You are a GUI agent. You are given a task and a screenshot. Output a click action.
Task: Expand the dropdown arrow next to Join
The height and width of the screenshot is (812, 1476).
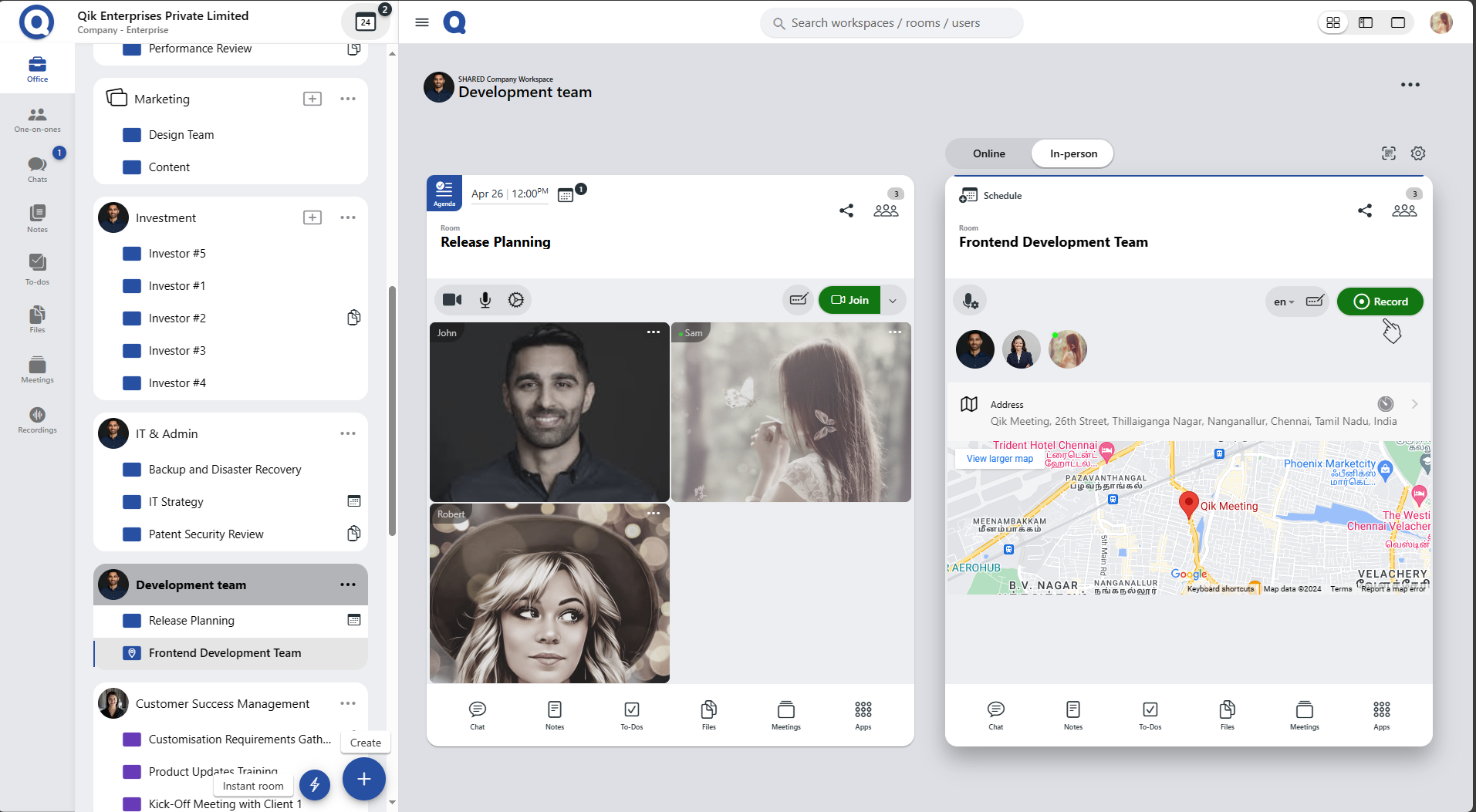(x=893, y=301)
